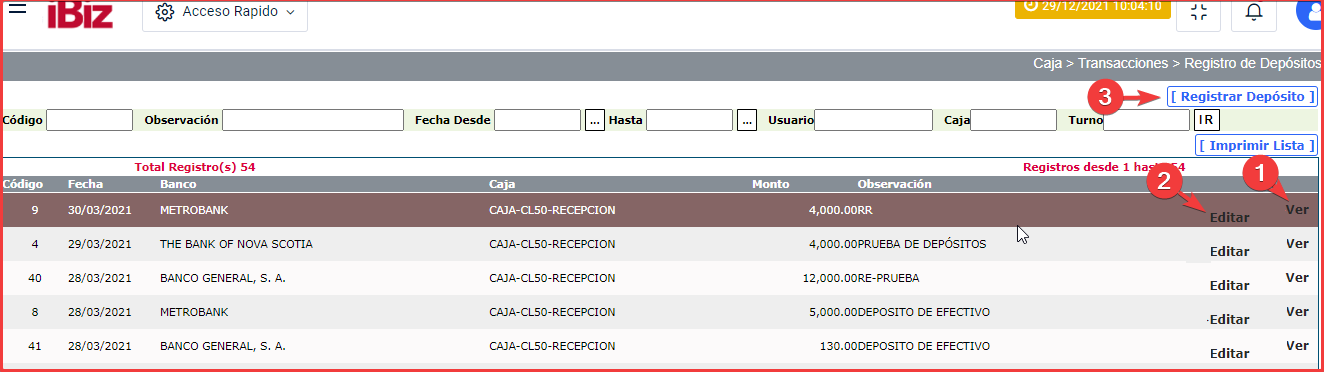Image resolution: width=1324 pixels, height=372 pixels.
Task: Click the Usuario input field
Action: coord(873,120)
